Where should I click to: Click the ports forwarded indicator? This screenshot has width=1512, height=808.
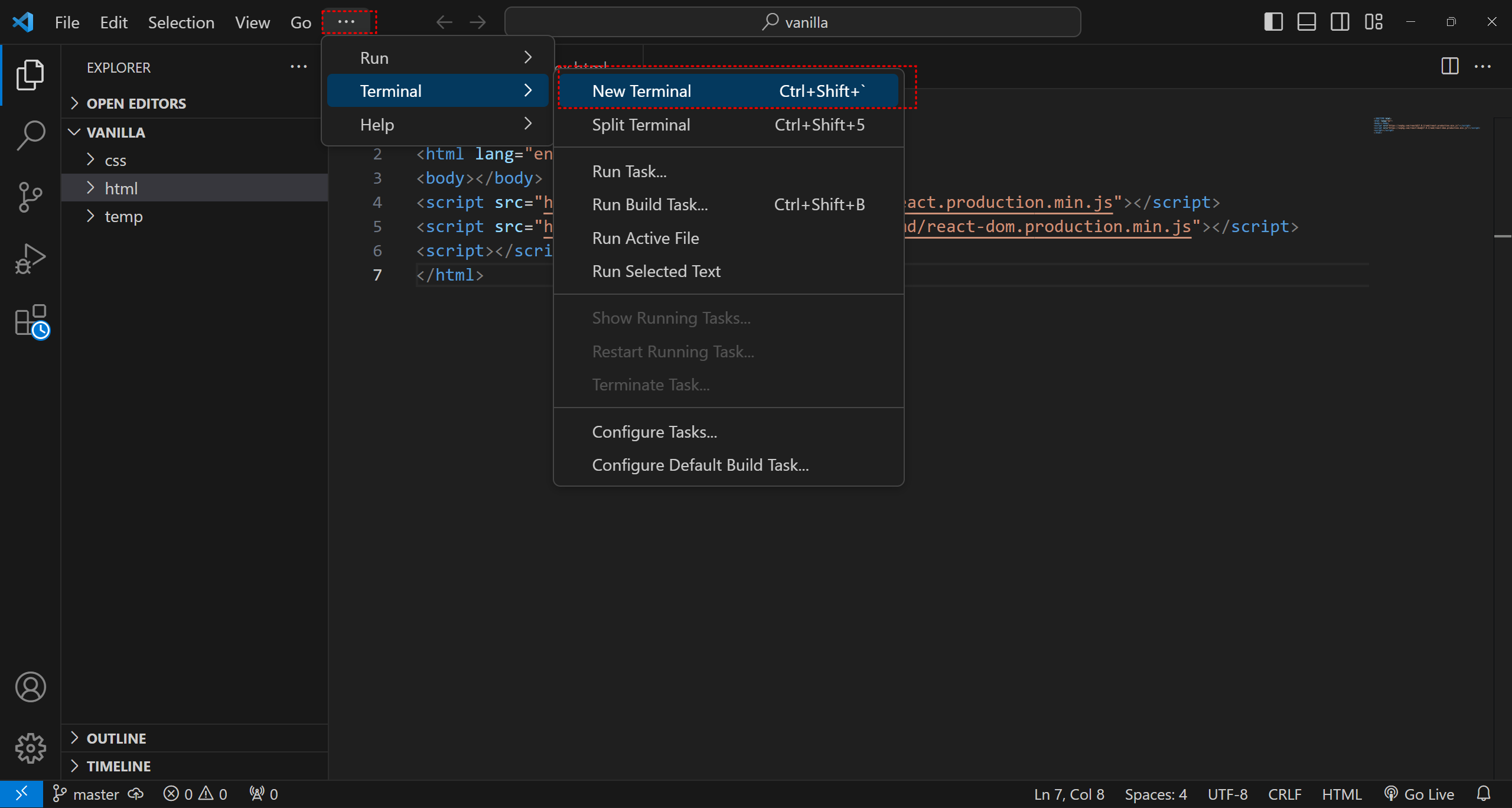tap(263, 794)
